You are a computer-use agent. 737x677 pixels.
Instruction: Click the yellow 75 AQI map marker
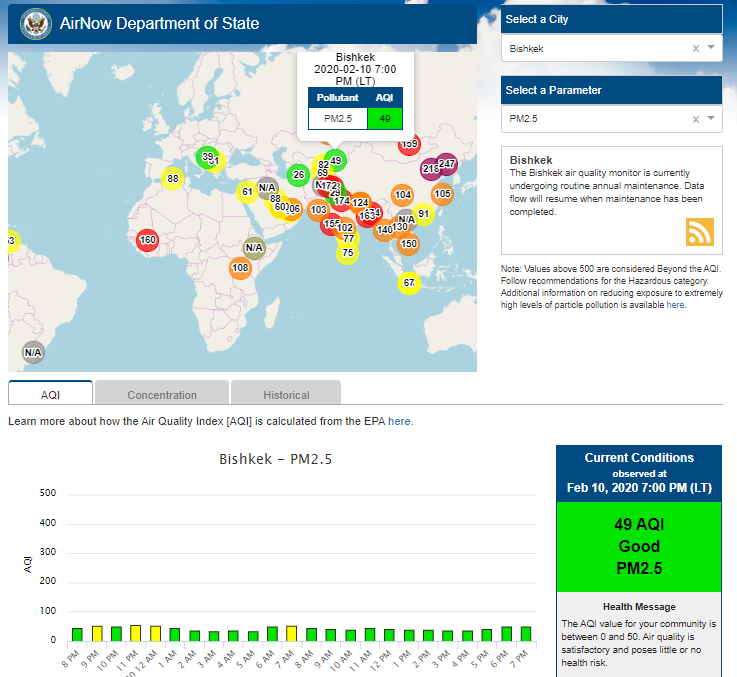(x=347, y=253)
